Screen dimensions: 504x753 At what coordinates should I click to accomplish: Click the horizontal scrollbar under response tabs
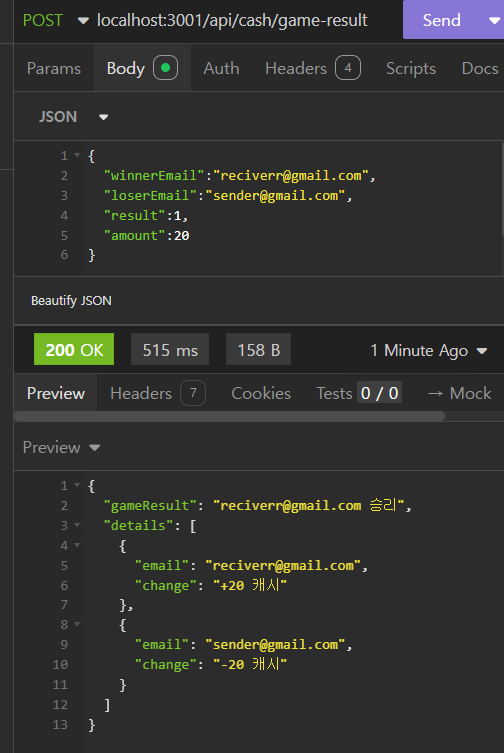[230, 416]
